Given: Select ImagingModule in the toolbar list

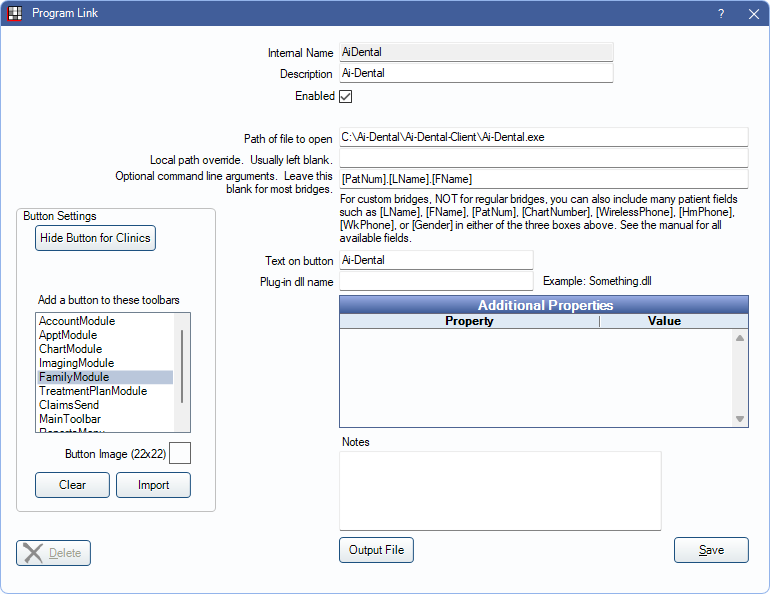Looking at the screenshot, I should coord(76,363).
